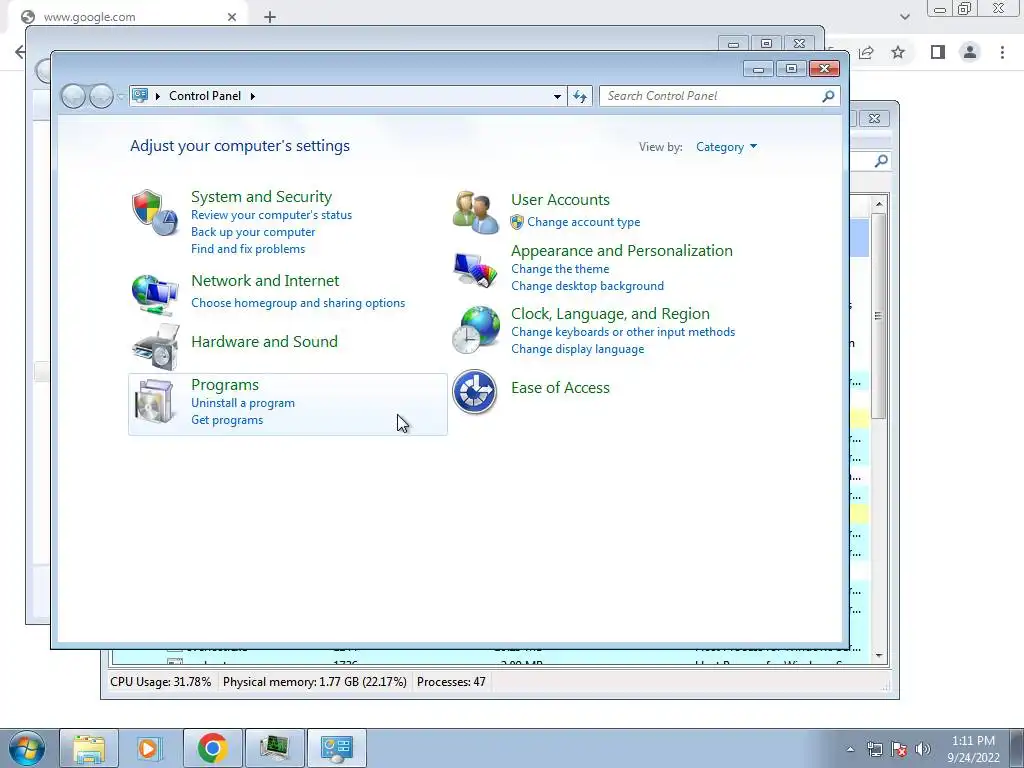
Task: Open Chrome three-dot menu
Action: [1002, 52]
